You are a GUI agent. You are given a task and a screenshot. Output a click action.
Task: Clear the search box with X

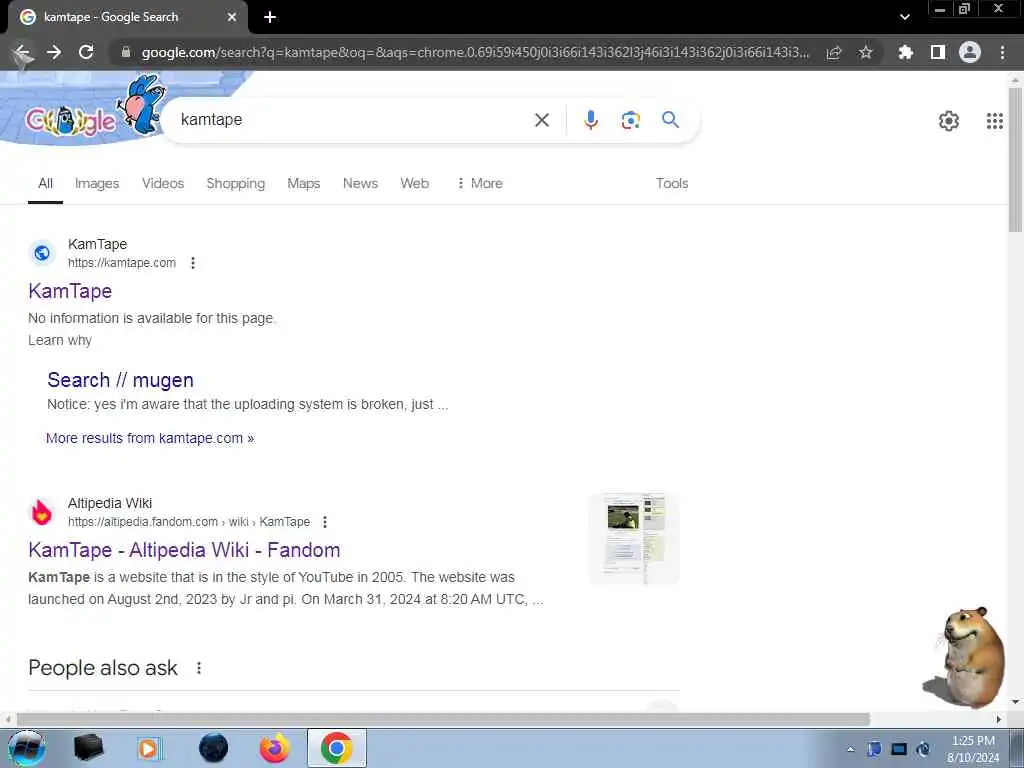pyautogui.click(x=541, y=120)
